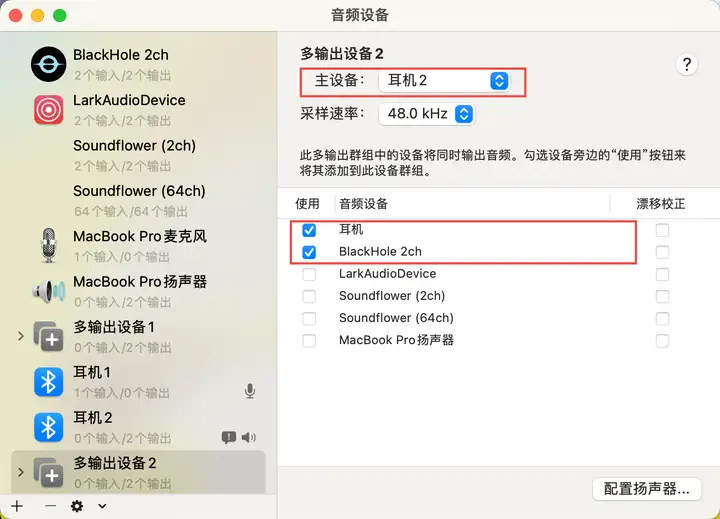Open the 采样速率 48.0 kHz dropdown
Image resolution: width=720 pixels, height=519 pixels.
click(x=426, y=114)
